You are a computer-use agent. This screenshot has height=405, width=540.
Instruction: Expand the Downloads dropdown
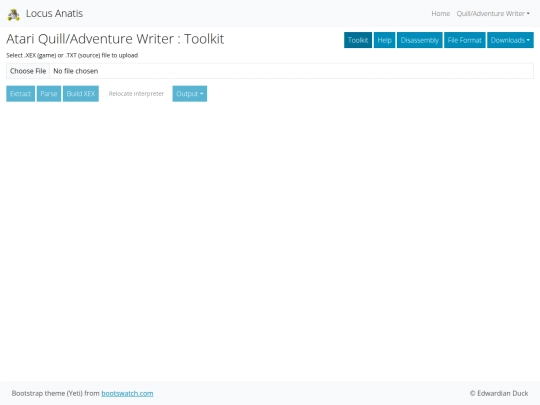(510, 40)
